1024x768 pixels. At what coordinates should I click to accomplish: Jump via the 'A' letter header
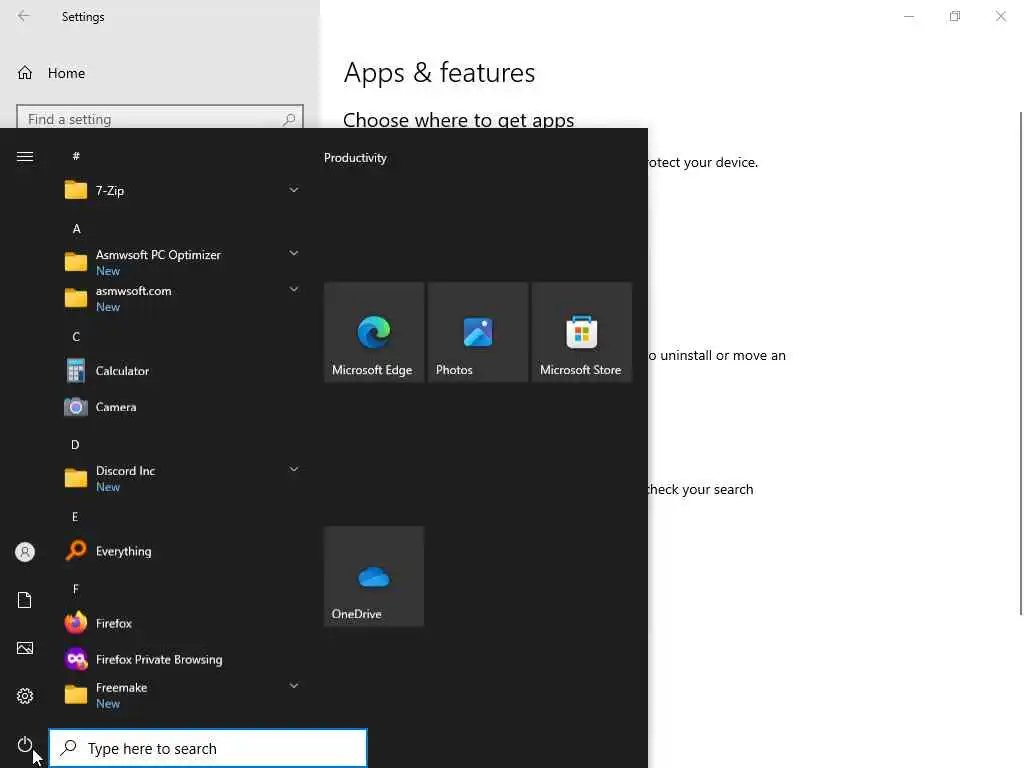click(76, 229)
